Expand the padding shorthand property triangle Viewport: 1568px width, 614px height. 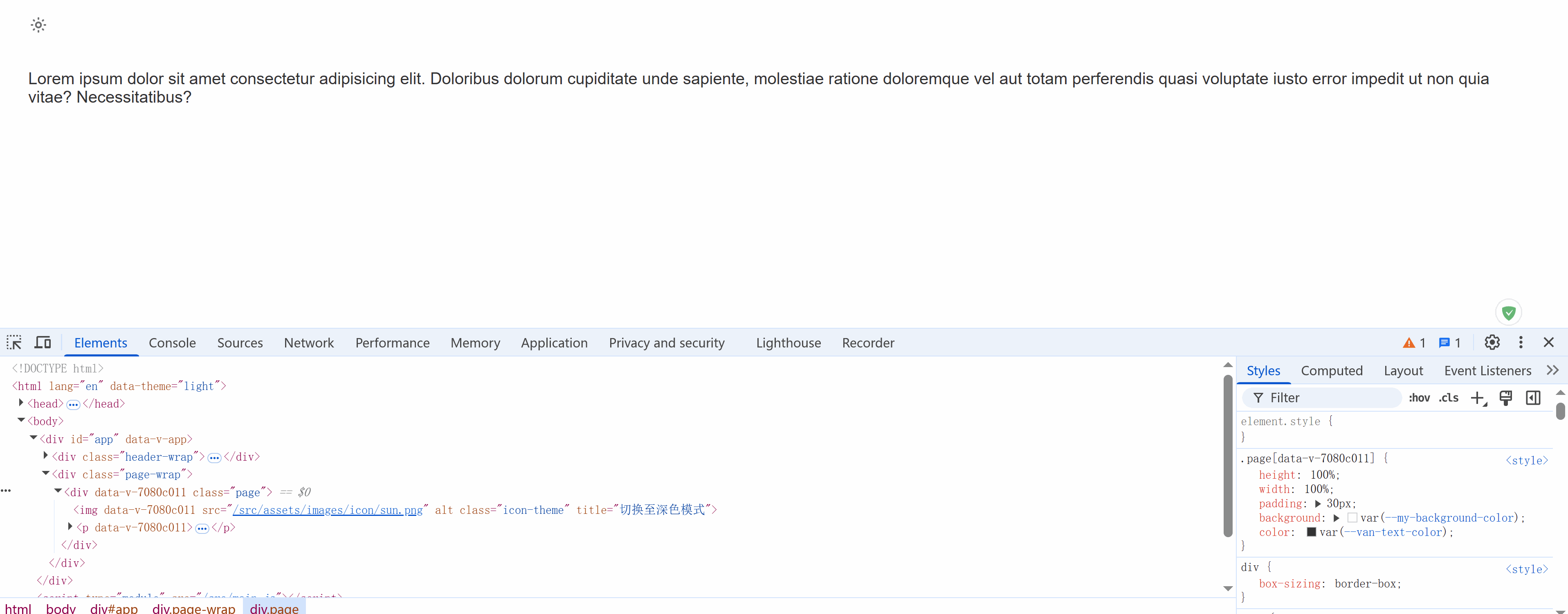coord(1318,504)
